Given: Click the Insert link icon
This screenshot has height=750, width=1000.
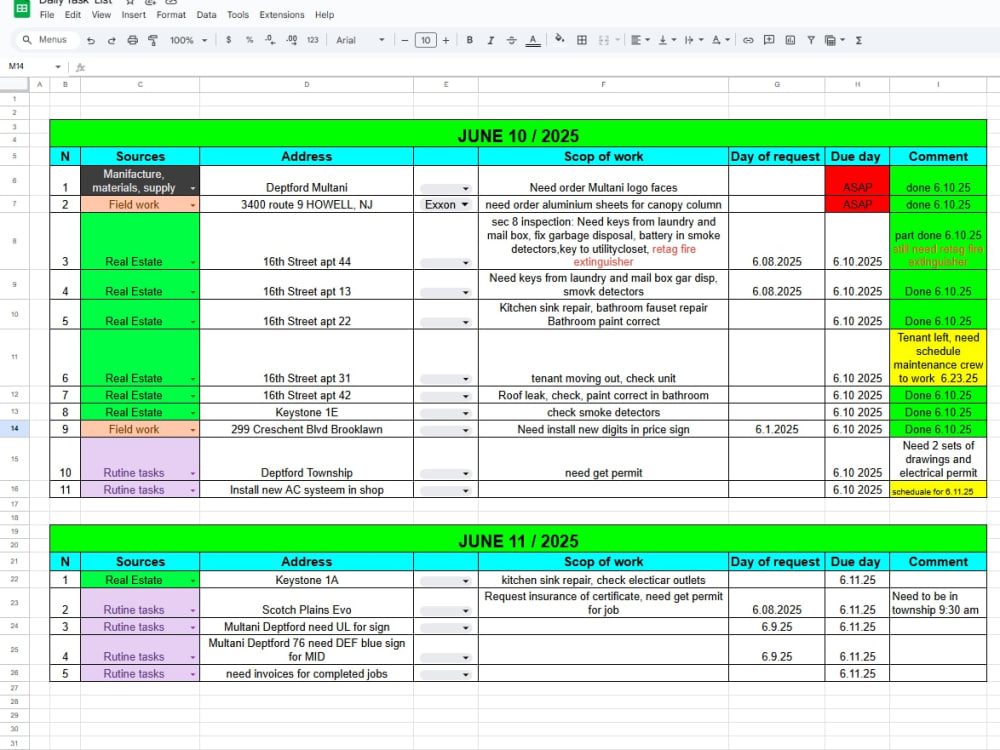Looking at the screenshot, I should pyautogui.click(x=748, y=40).
